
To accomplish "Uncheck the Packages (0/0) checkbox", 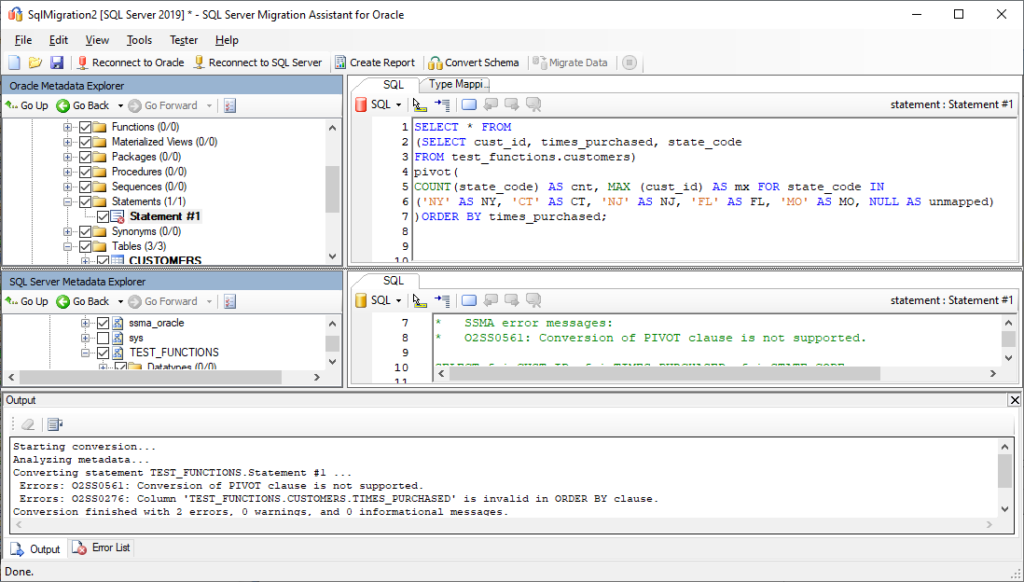I will pos(85,157).
